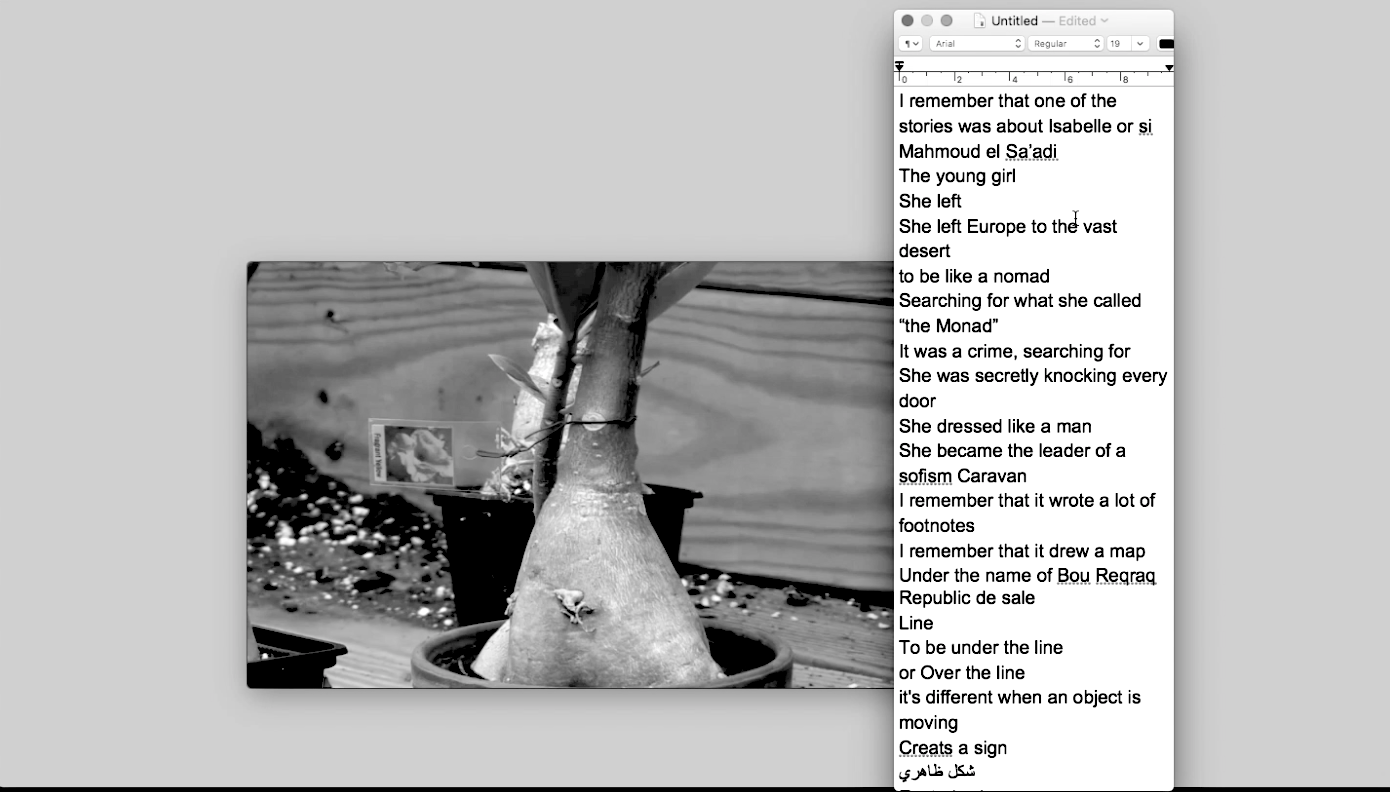Click the line "Republic de sale"

pos(967,598)
